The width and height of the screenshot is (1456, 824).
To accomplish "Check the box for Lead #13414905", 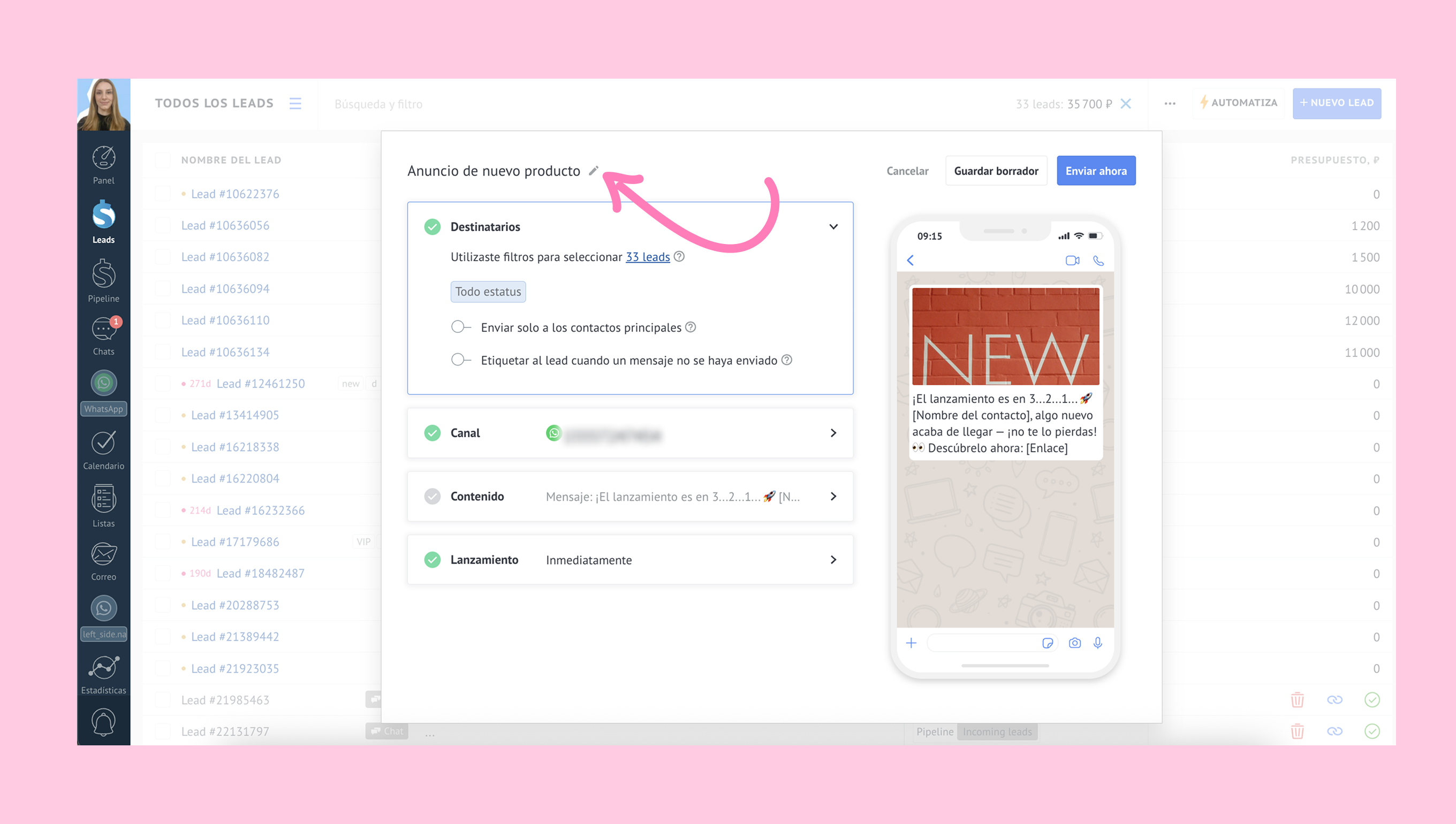I will click(163, 415).
